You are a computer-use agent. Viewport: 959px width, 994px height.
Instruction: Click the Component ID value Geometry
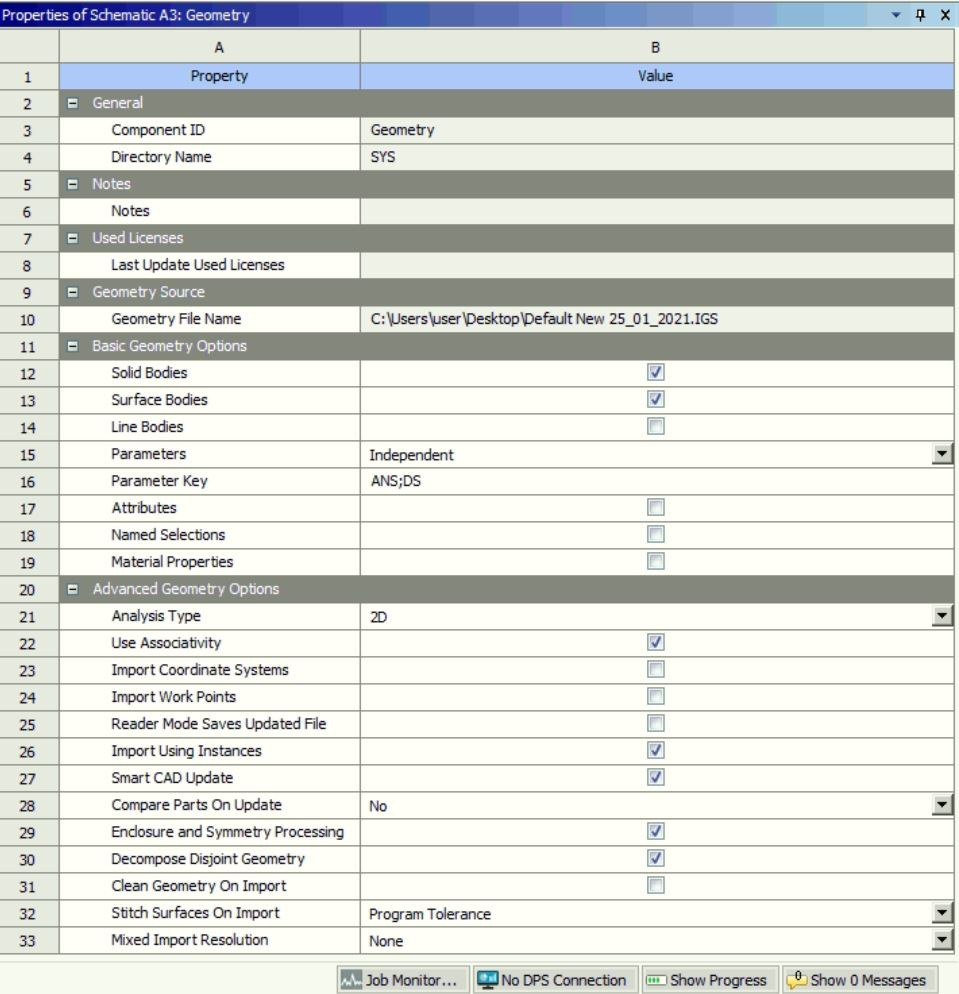click(x=402, y=130)
